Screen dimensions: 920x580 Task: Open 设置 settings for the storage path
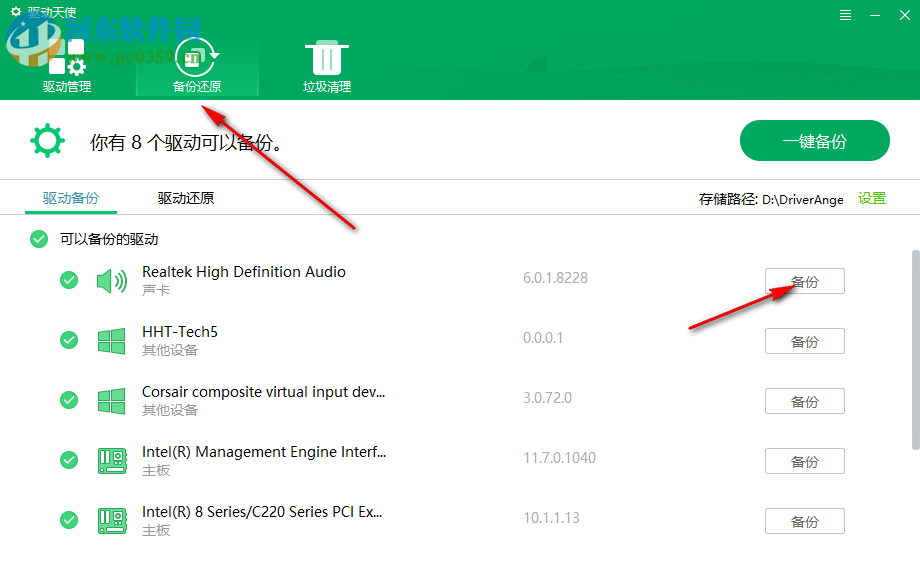pyautogui.click(x=871, y=198)
